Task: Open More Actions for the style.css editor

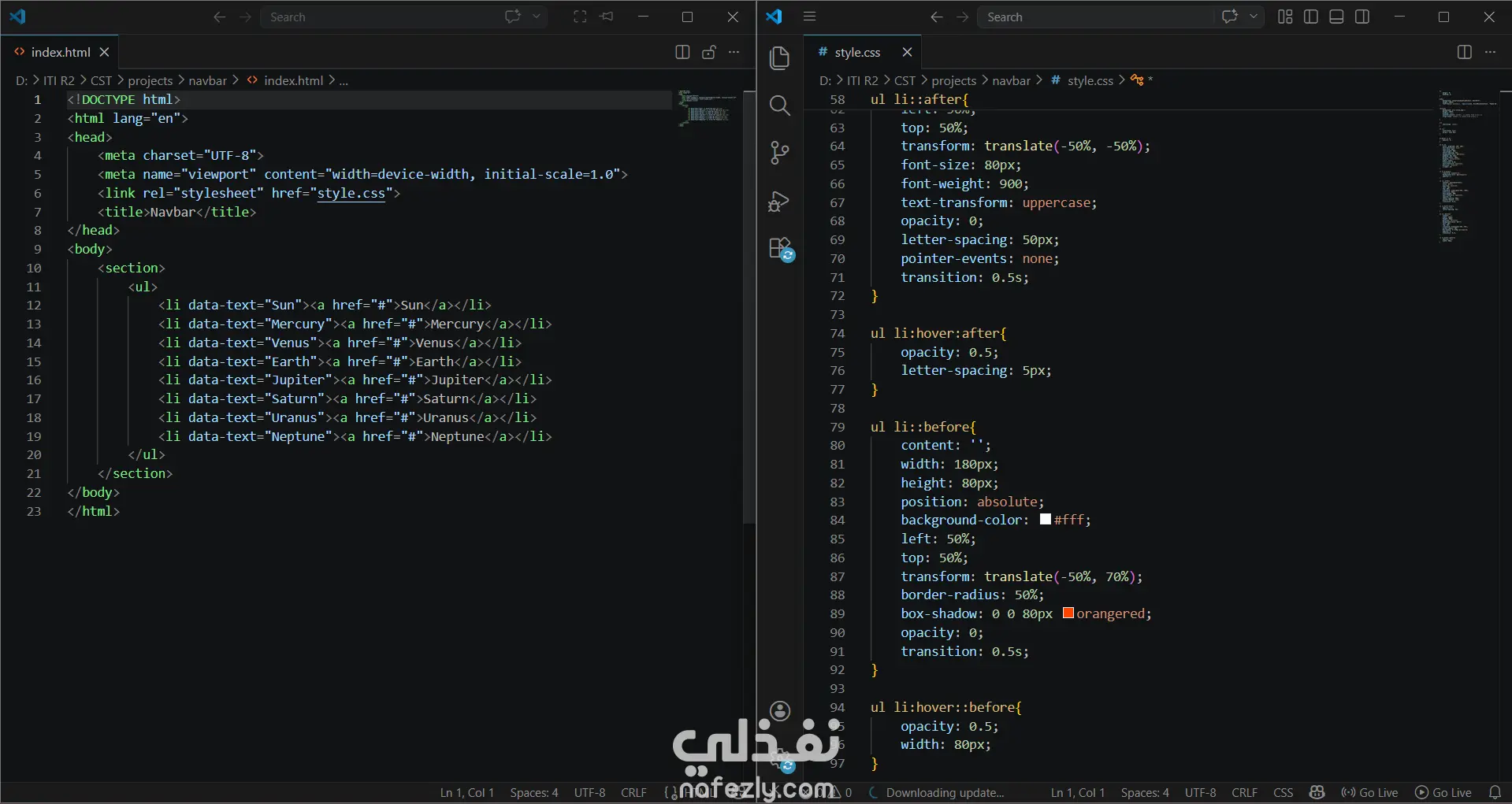Action: (1490, 52)
